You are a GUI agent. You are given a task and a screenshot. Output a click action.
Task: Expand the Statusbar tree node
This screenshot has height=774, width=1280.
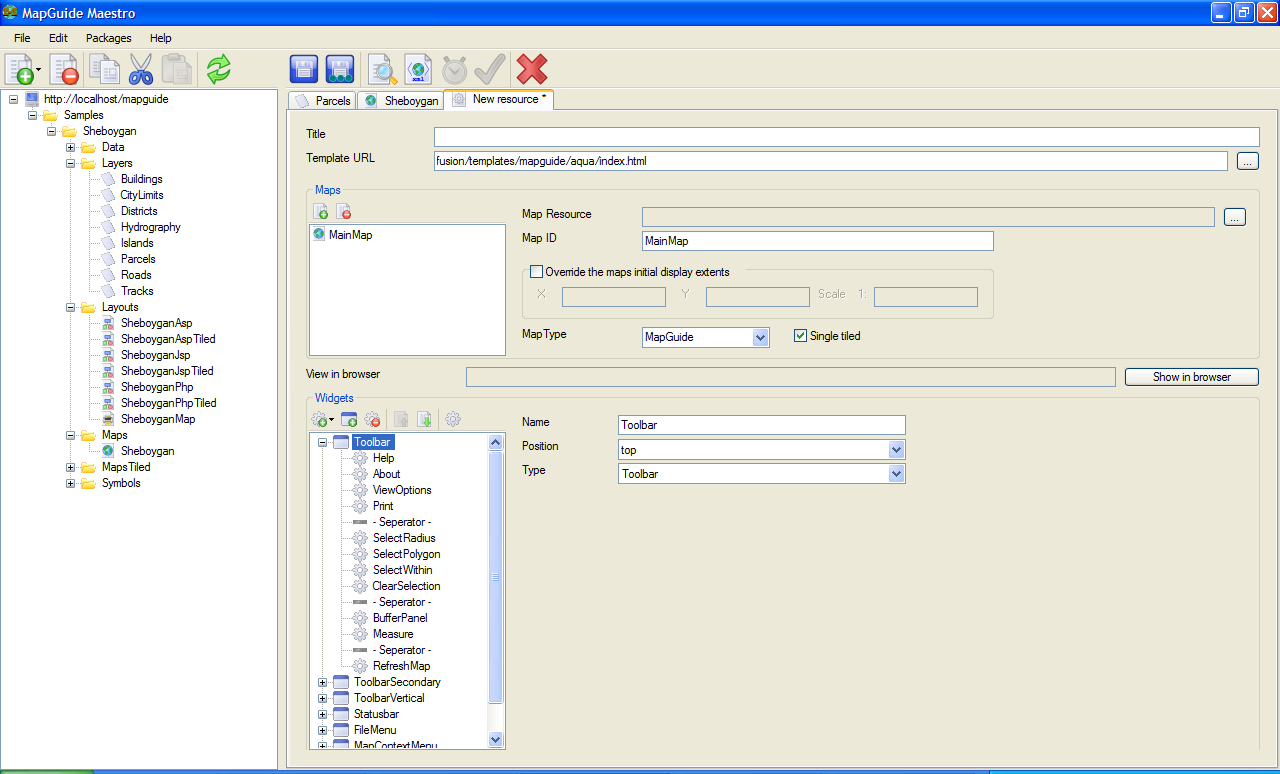pyautogui.click(x=323, y=714)
